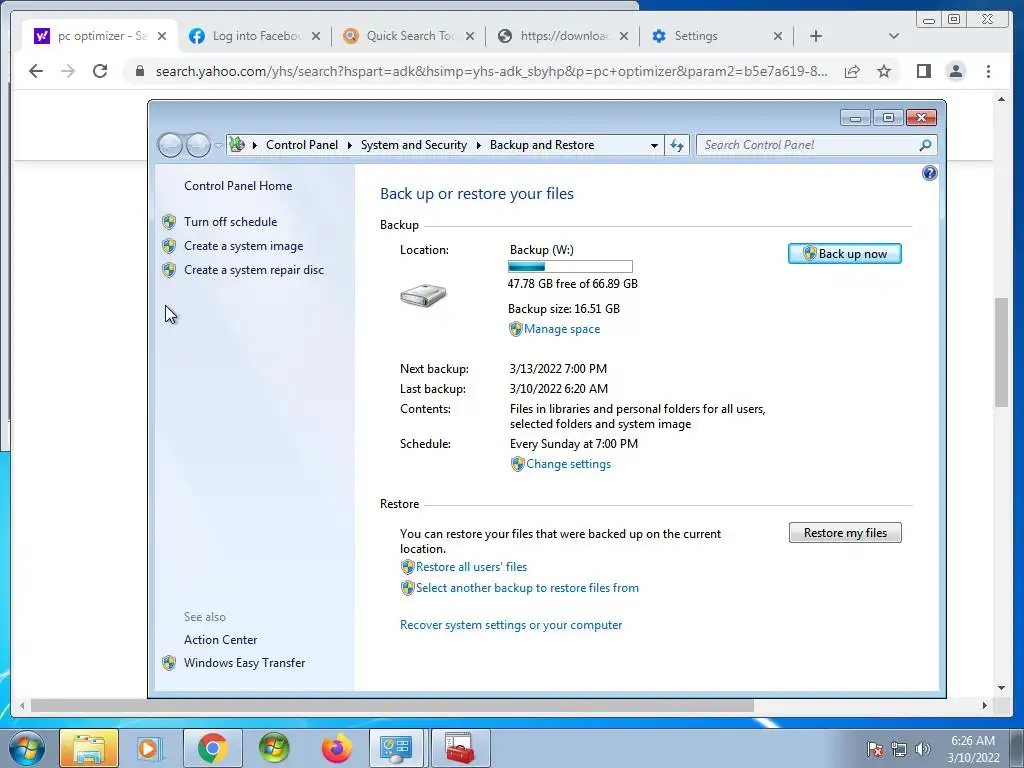
Task: Click the share page icon in Chrome
Action: tap(852, 71)
